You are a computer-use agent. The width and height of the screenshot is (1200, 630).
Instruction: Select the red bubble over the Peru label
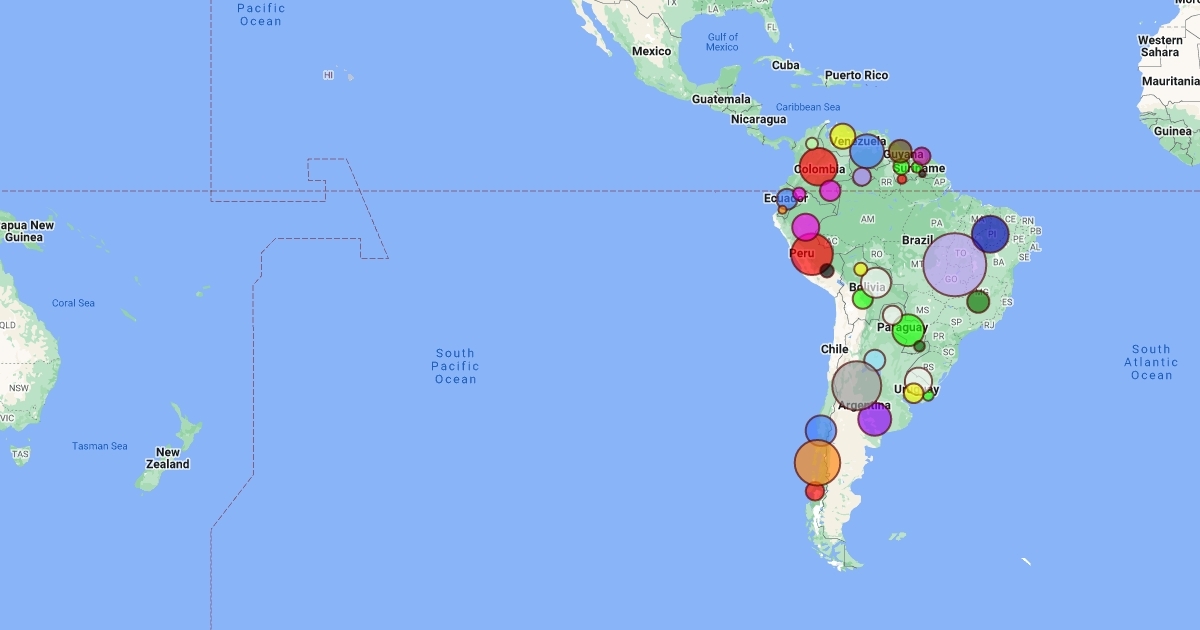[811, 254]
